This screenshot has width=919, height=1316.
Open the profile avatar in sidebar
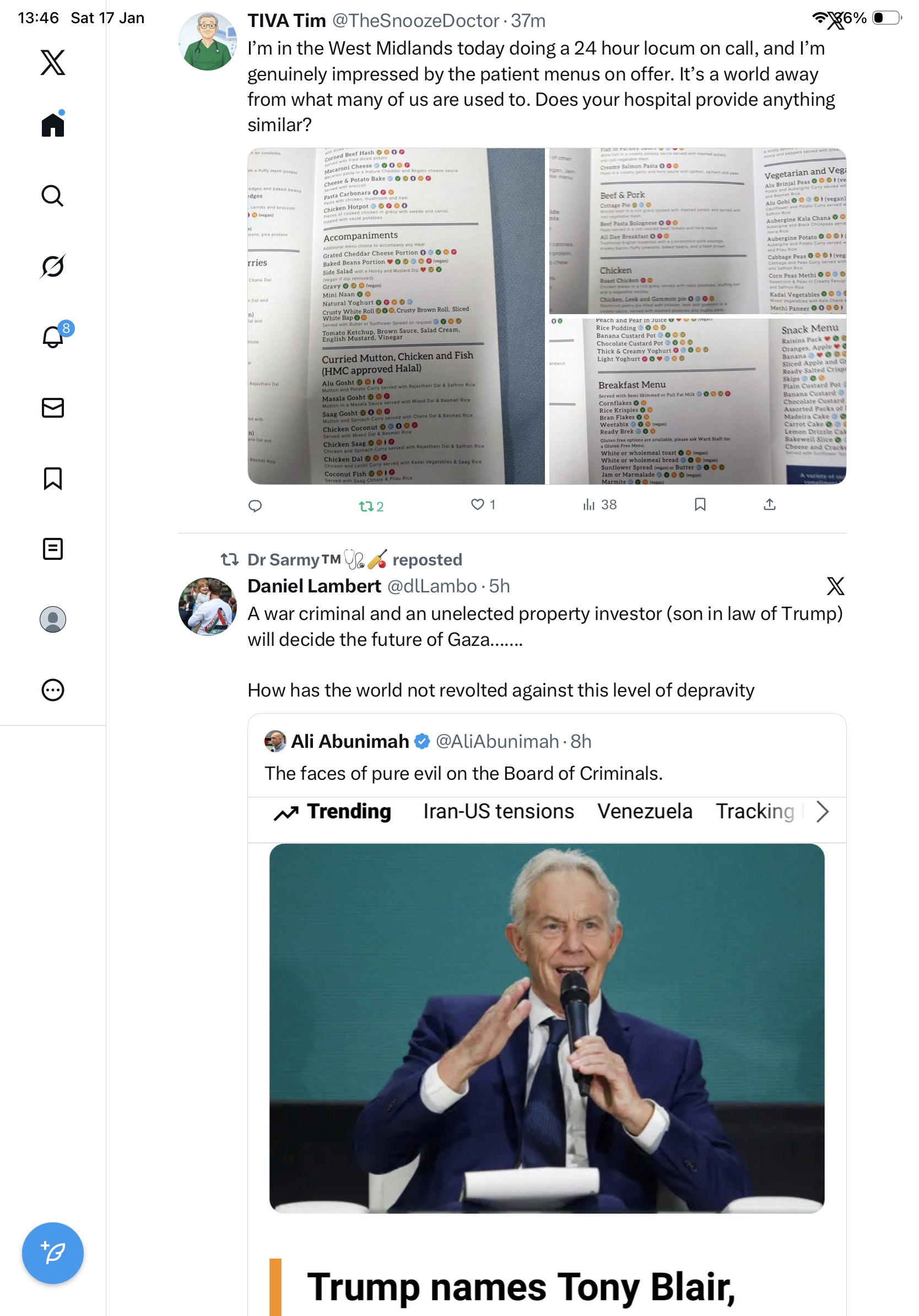coord(53,619)
